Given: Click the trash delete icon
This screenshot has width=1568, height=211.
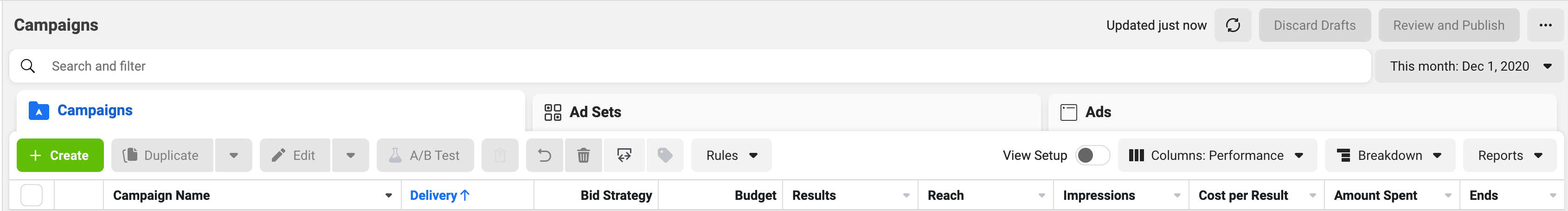Looking at the screenshot, I should (583, 156).
